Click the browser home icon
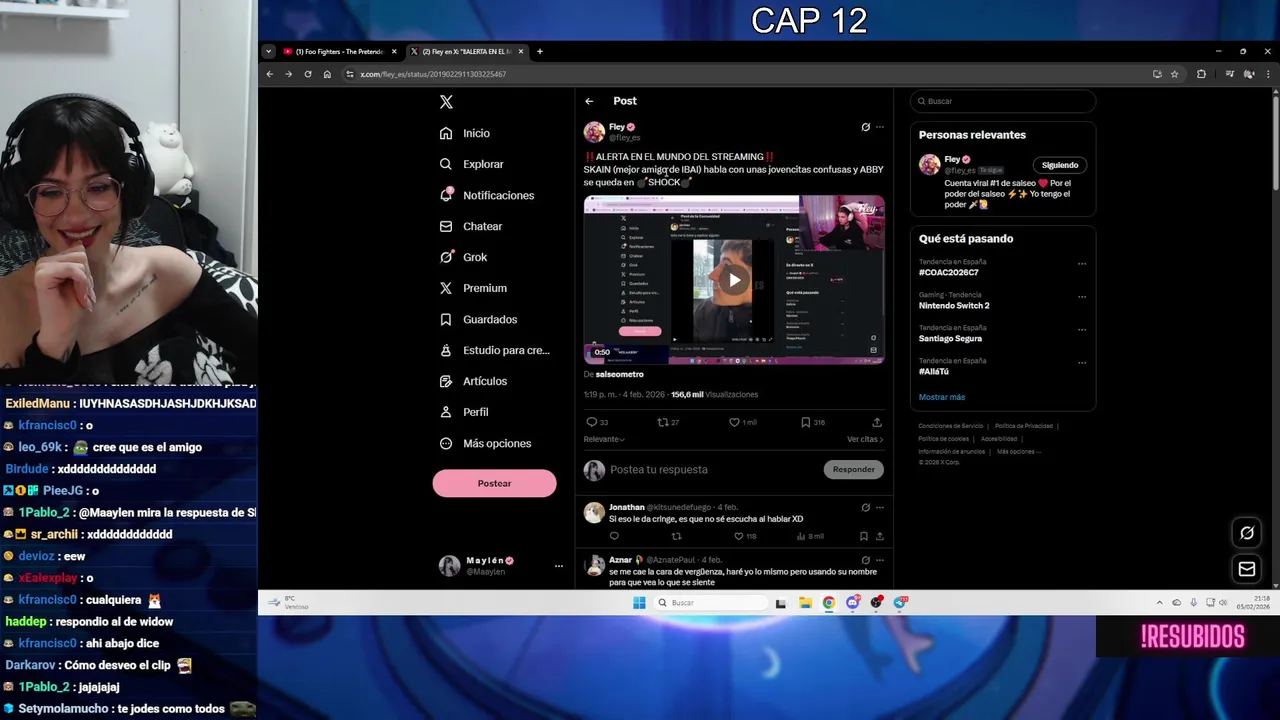 pyautogui.click(x=327, y=74)
